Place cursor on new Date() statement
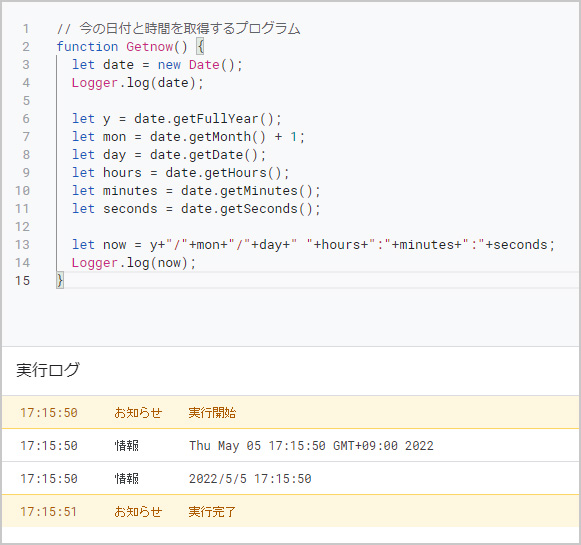This screenshot has width=581, height=545. 157,65
